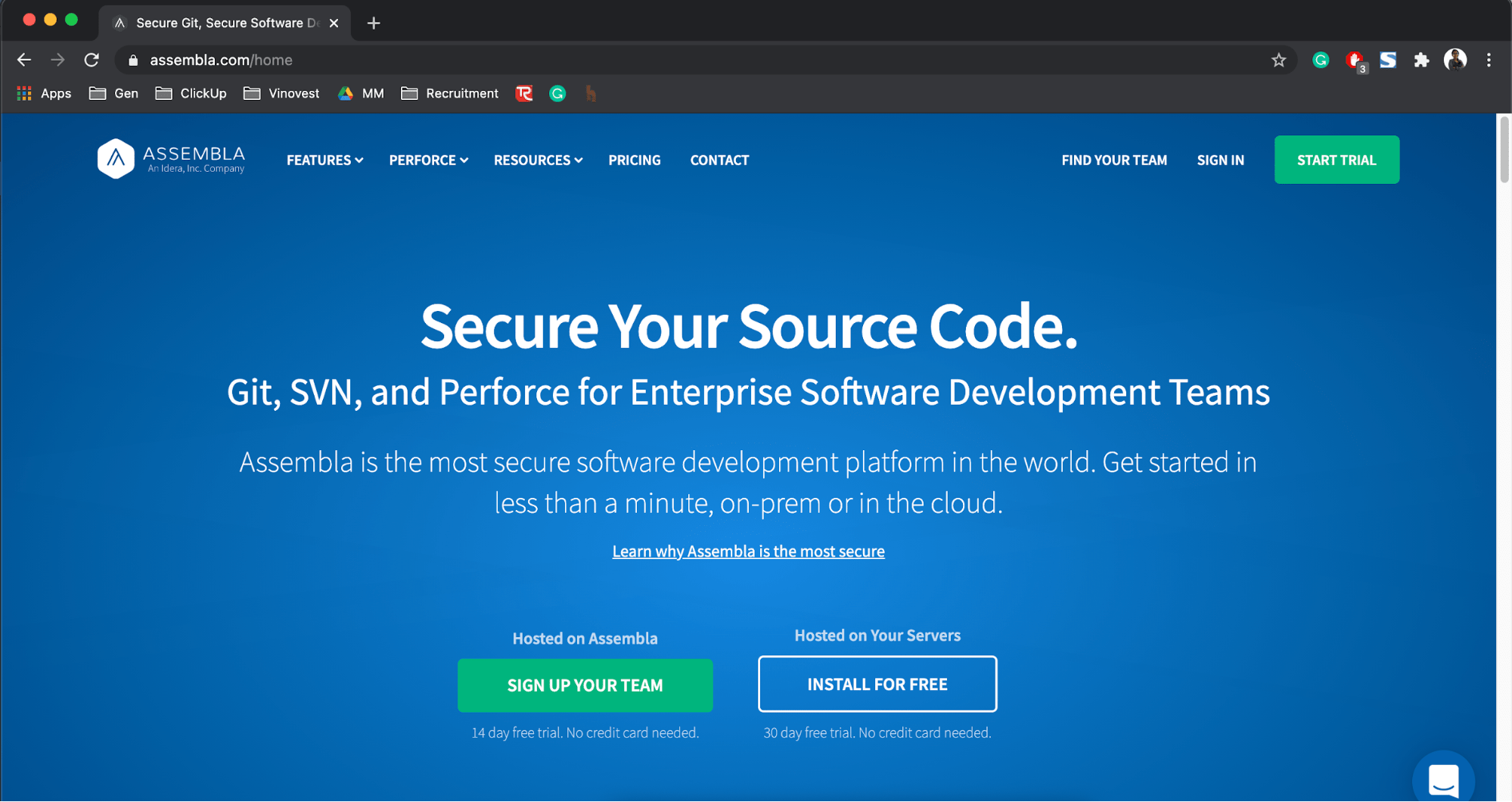
Task: Open the blue S extension icon
Action: (1388, 60)
